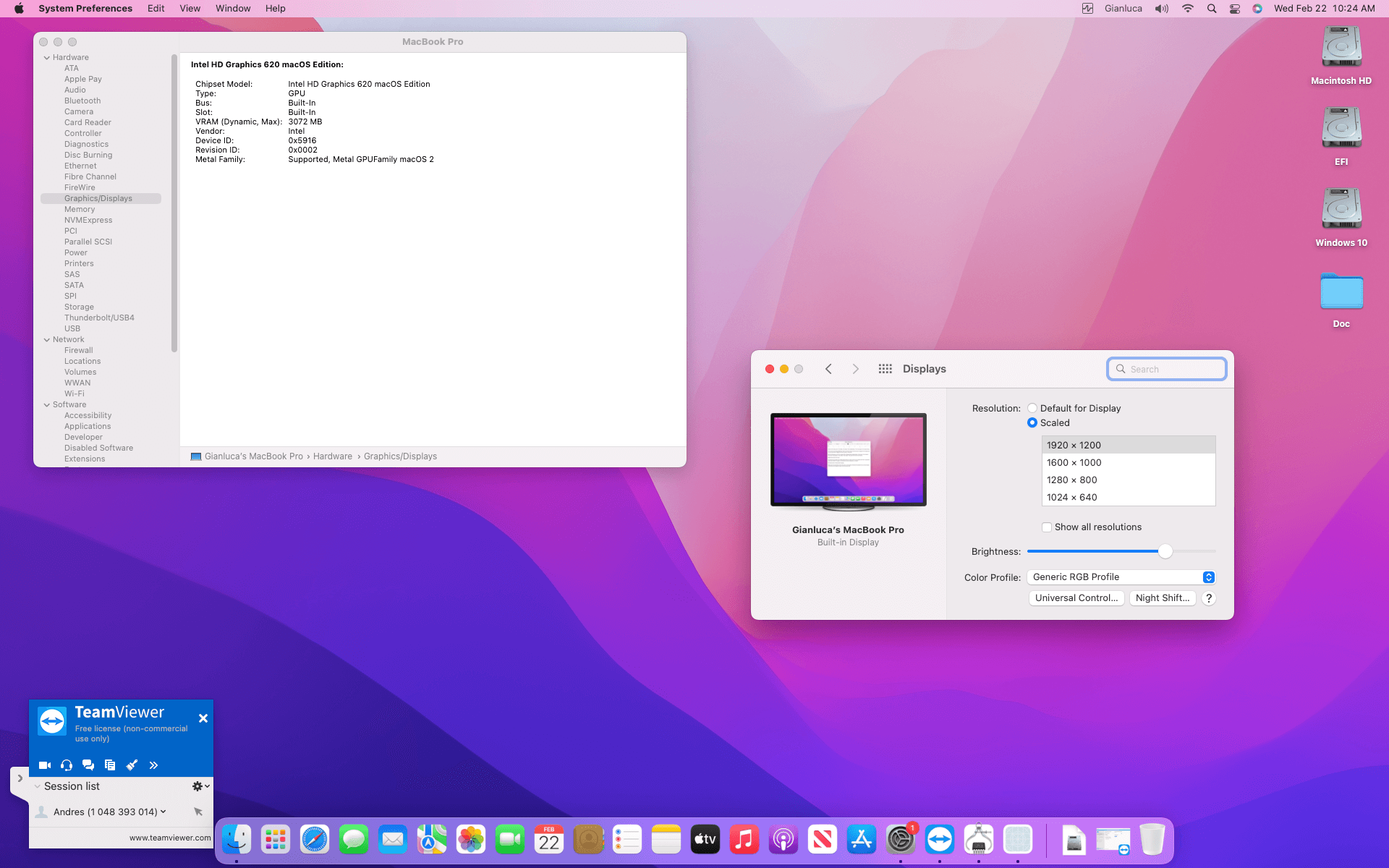Click TeamViewer headset audio icon

click(67, 765)
